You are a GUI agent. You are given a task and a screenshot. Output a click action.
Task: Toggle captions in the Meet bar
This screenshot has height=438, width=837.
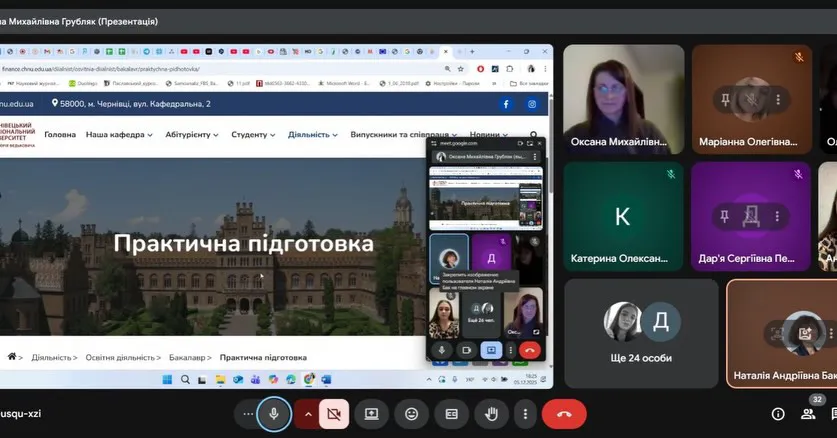[x=451, y=414]
